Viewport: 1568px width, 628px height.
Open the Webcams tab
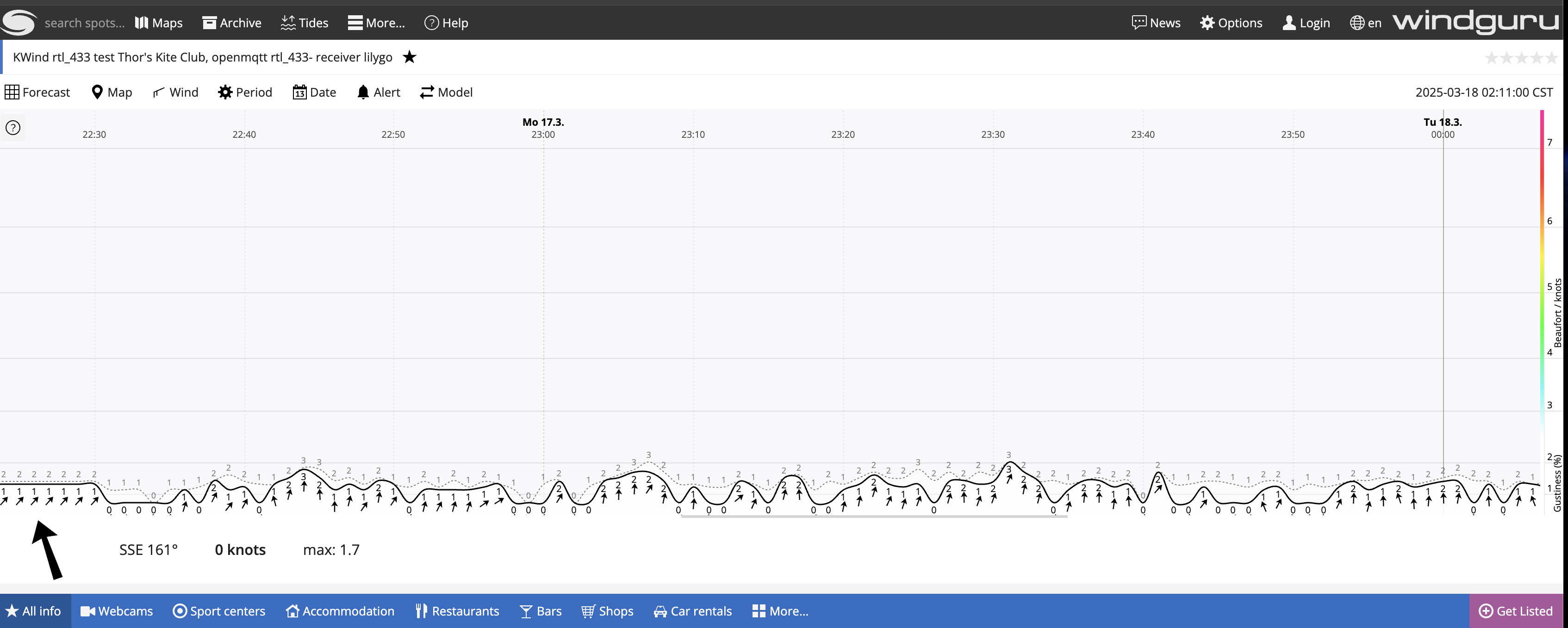[117, 611]
